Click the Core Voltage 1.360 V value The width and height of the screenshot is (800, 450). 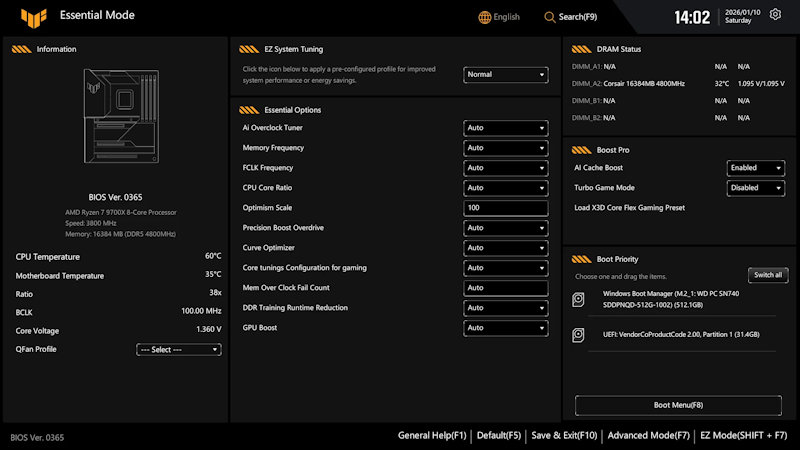click(x=209, y=330)
